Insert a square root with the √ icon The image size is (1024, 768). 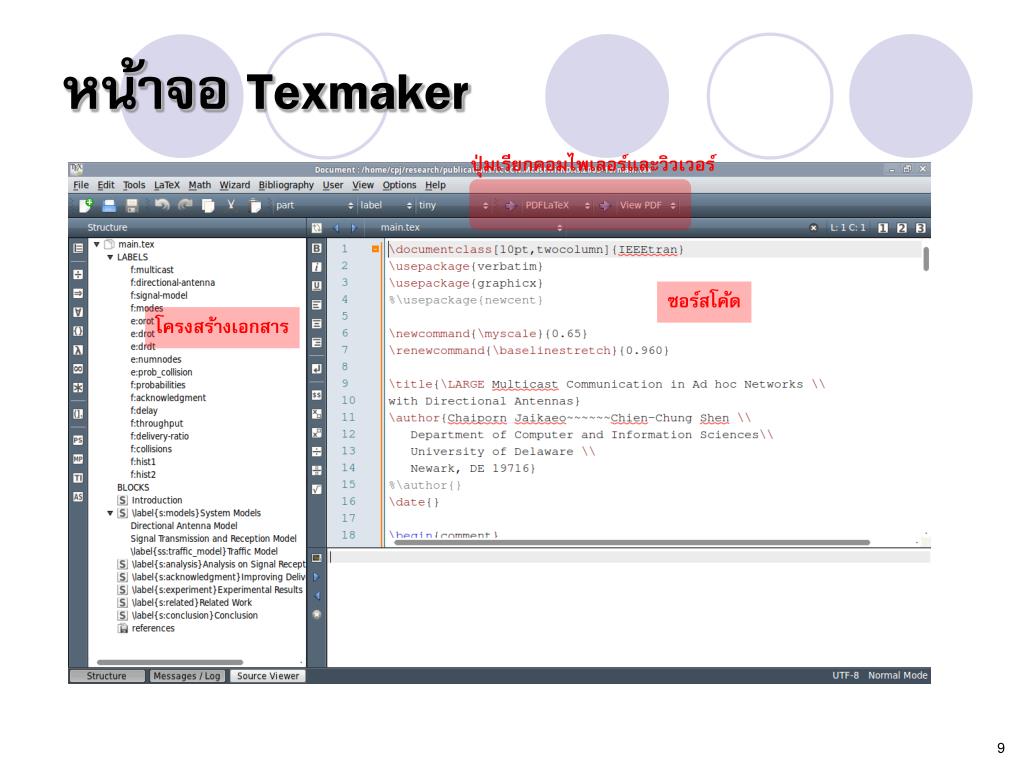pos(317,489)
